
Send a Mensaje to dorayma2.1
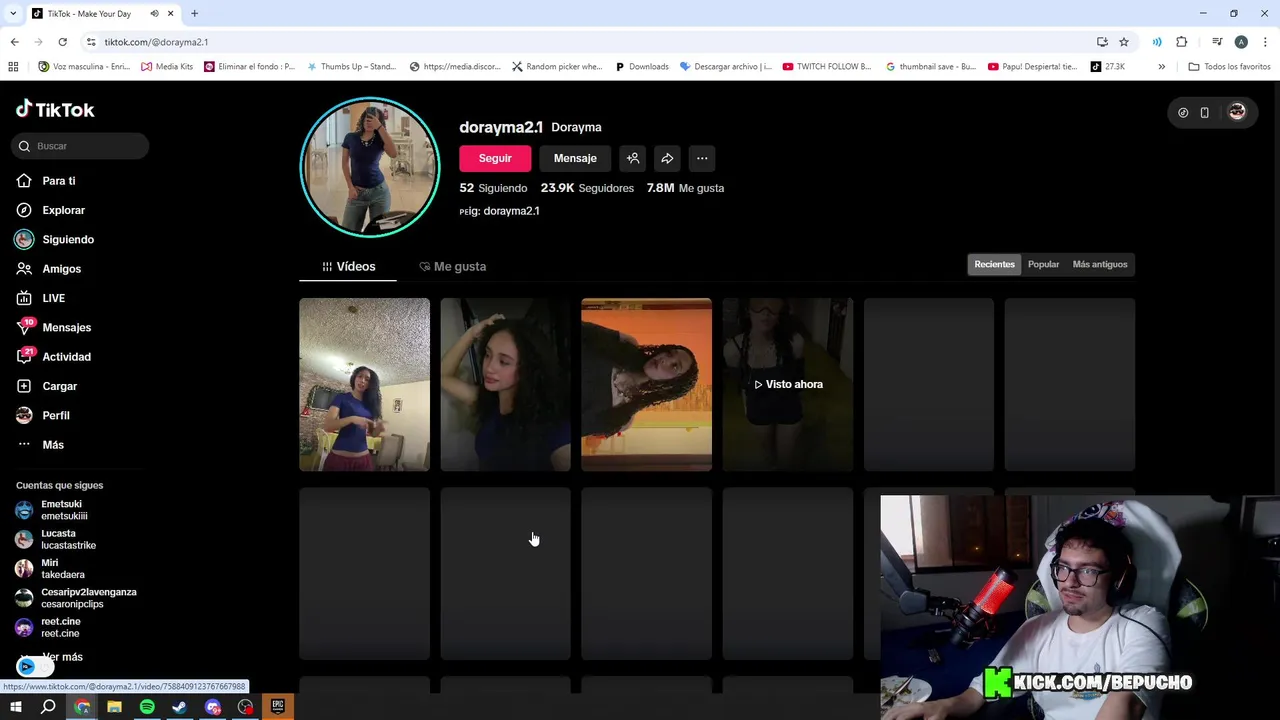coord(575,158)
